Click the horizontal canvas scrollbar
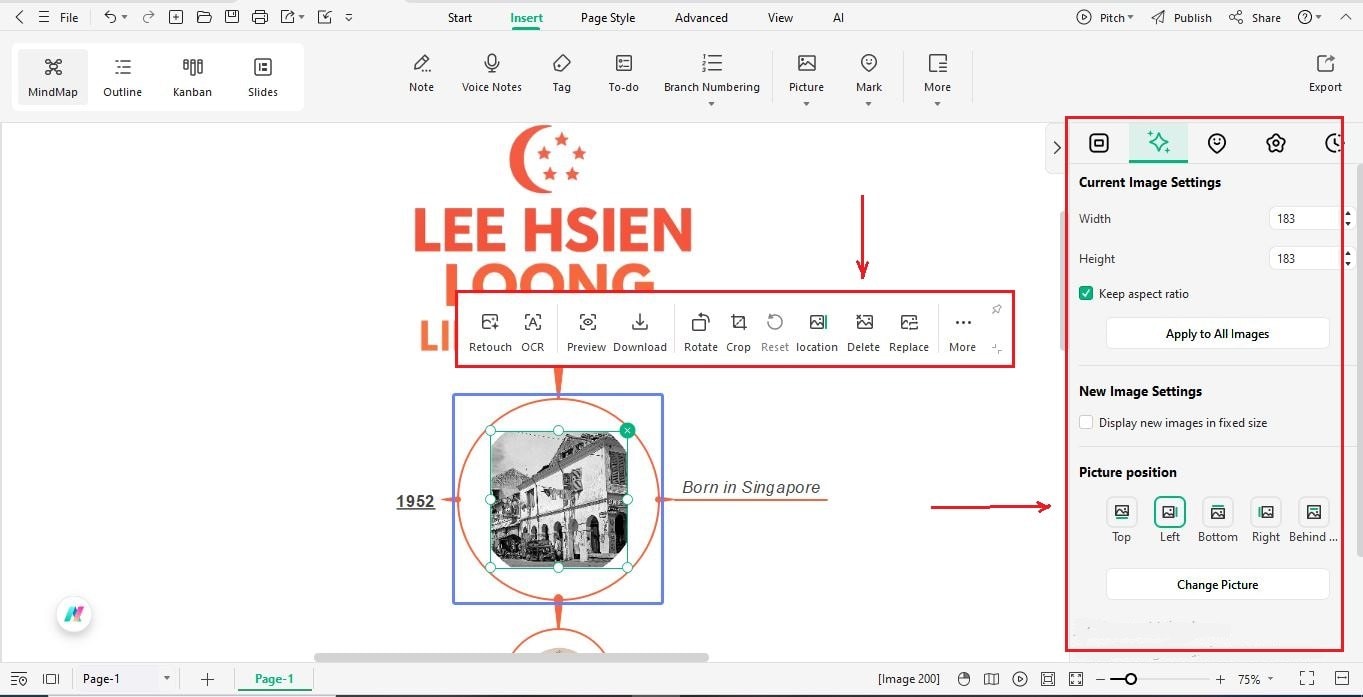The width and height of the screenshot is (1363, 697). point(511,657)
